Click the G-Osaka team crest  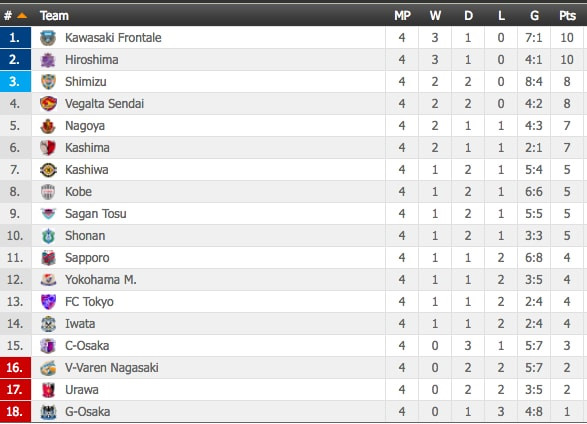[48, 412]
